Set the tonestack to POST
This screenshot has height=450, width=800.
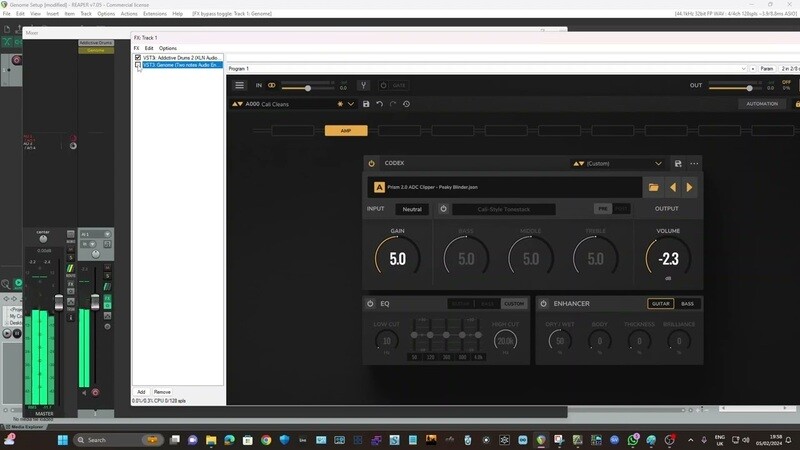[x=621, y=209]
